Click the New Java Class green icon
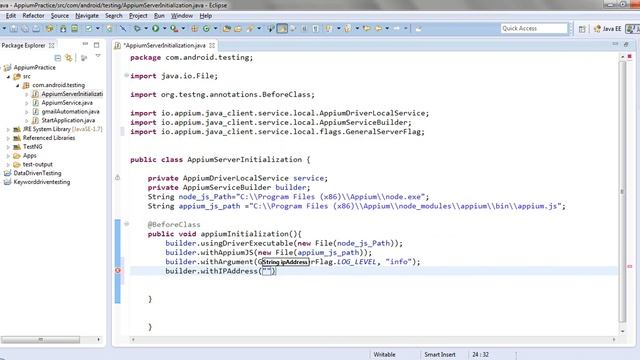640x360 pixels. (207, 29)
